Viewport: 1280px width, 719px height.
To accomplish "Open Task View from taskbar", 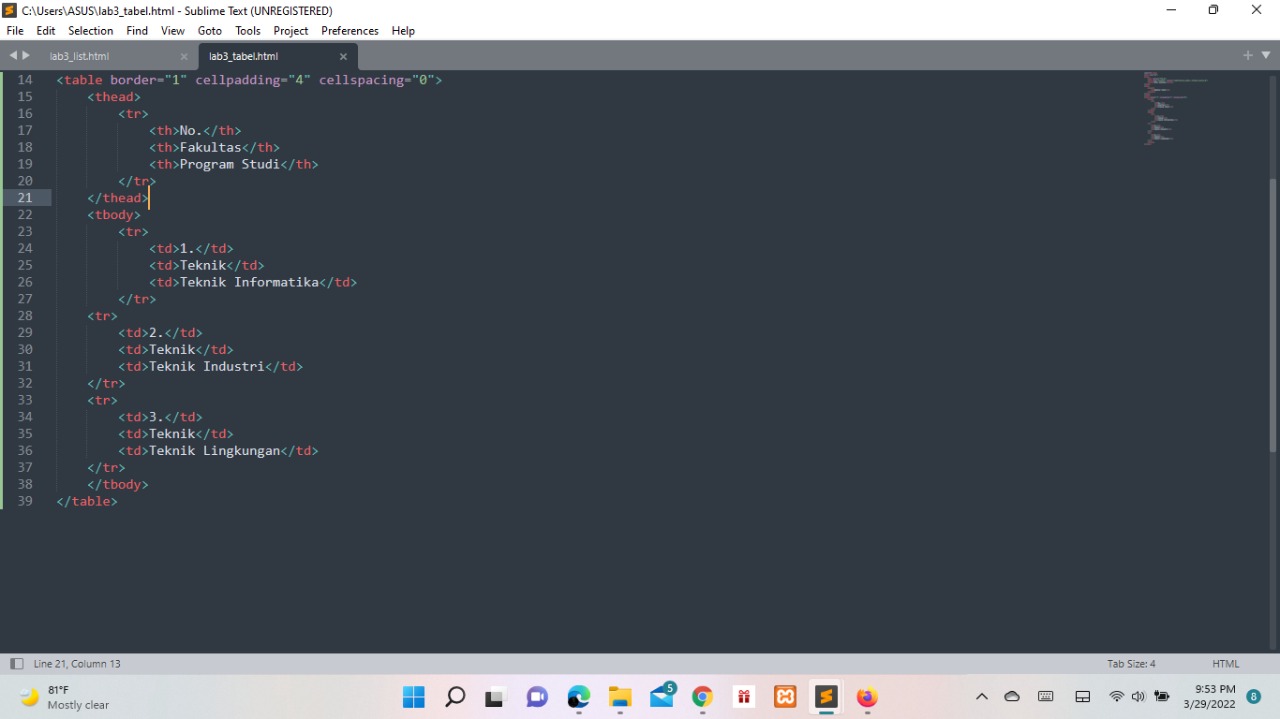I will 495,697.
